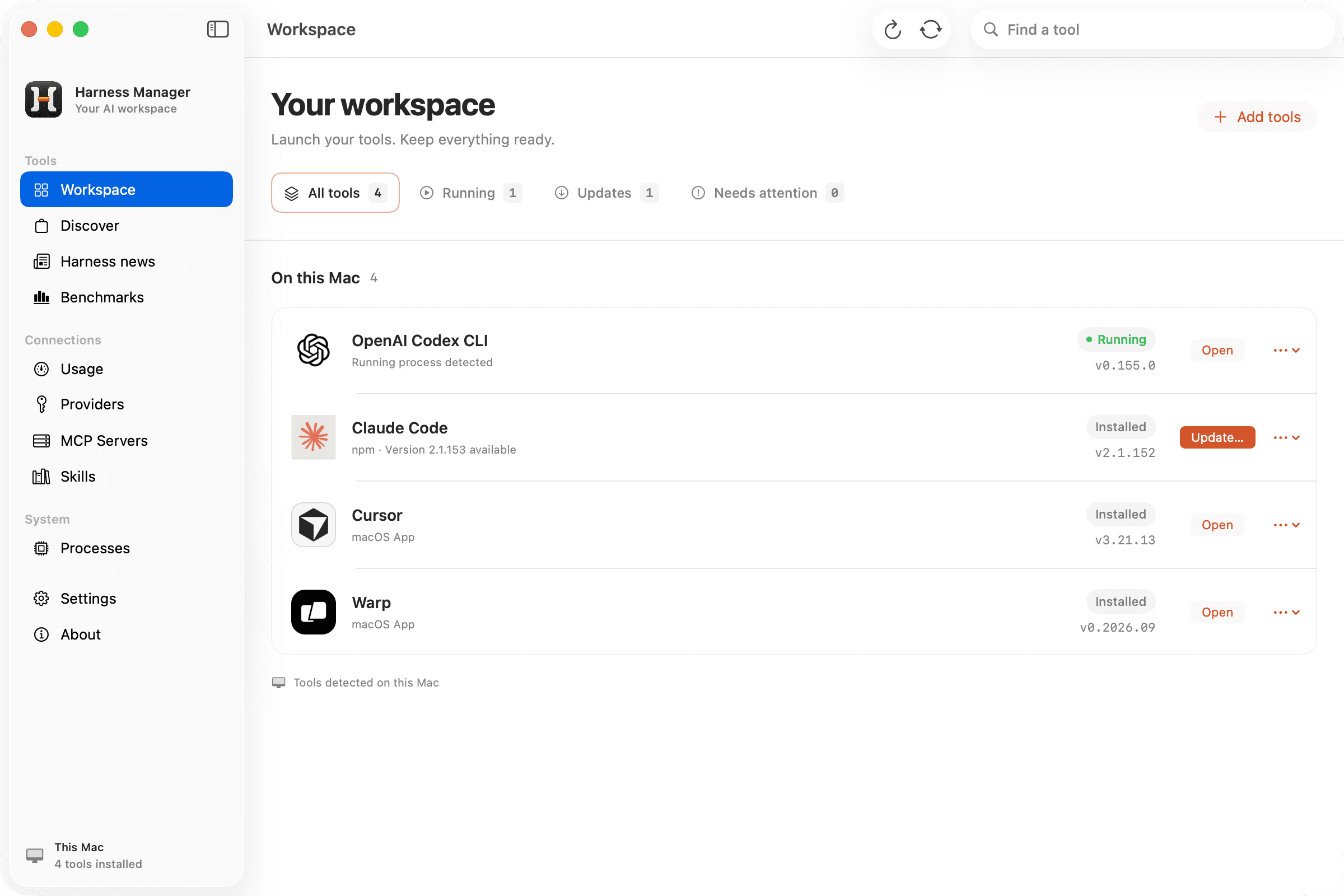Focus the Find a tool search field
Viewport: 1344px width, 896px height.
click(1152, 29)
